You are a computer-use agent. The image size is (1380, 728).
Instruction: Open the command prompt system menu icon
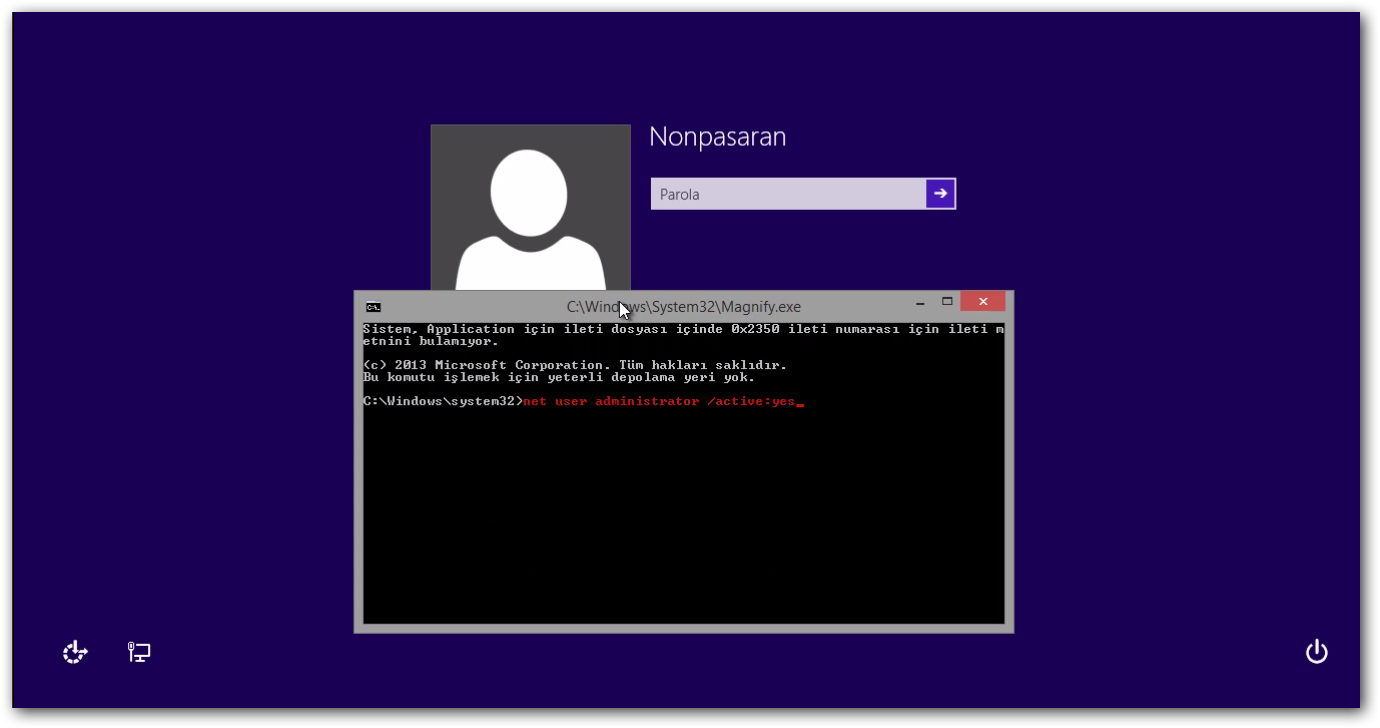tap(373, 307)
